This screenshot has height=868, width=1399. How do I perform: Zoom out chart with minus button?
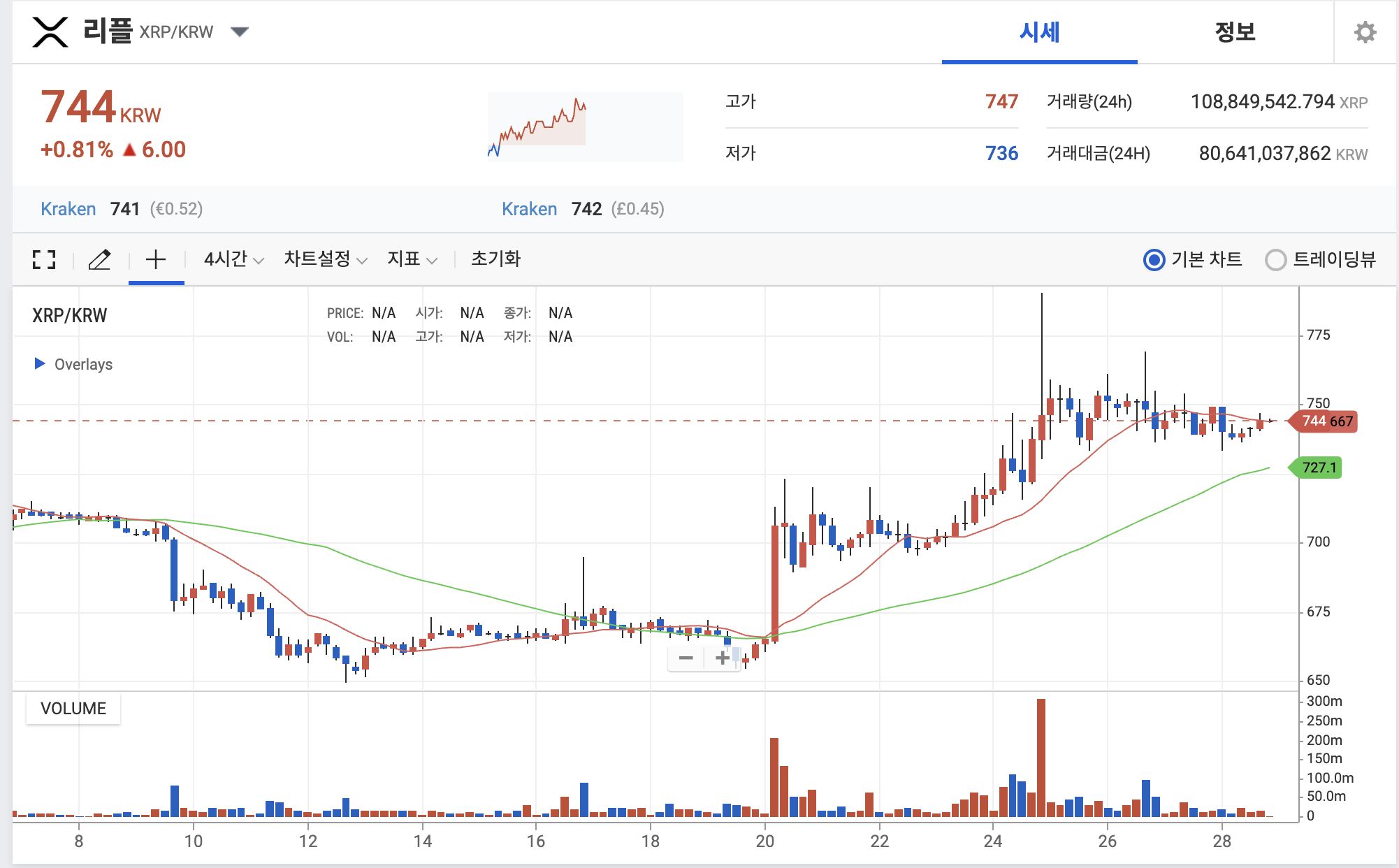point(686,658)
